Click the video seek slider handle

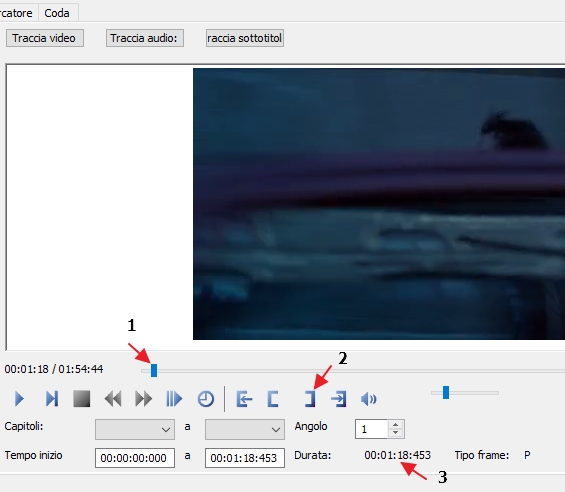[154, 370]
